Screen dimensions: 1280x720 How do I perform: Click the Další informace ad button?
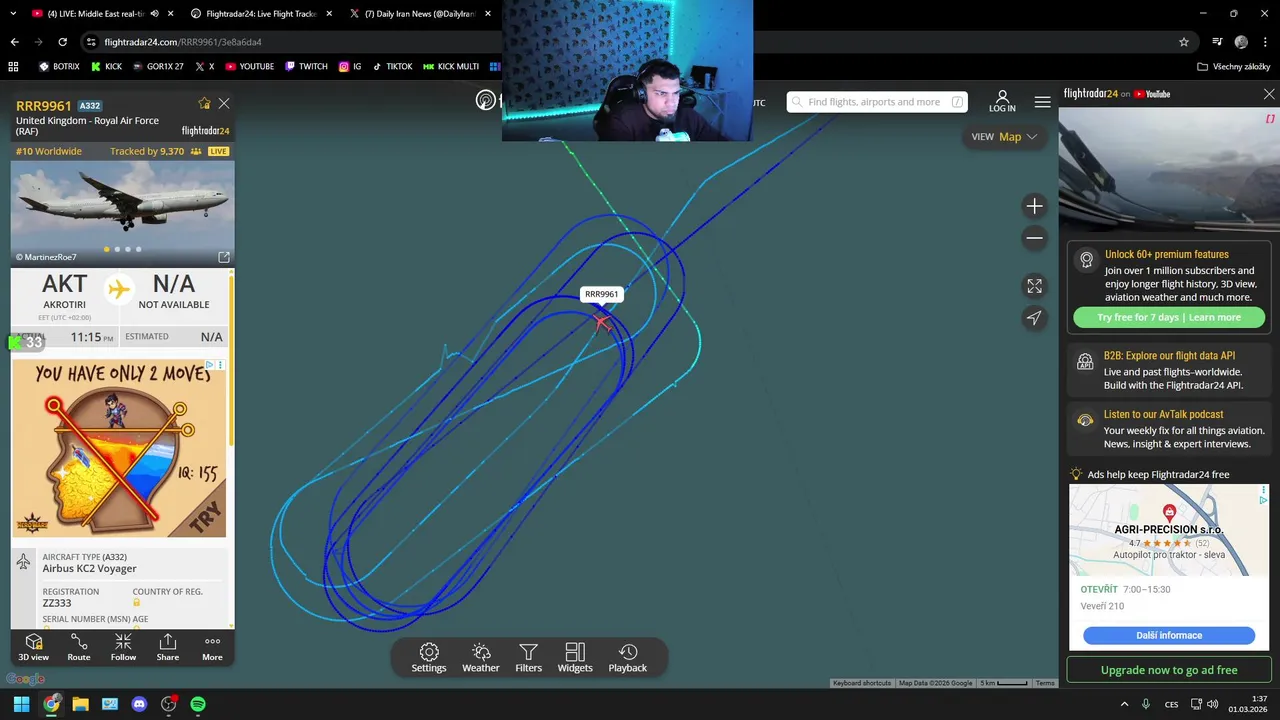1169,635
